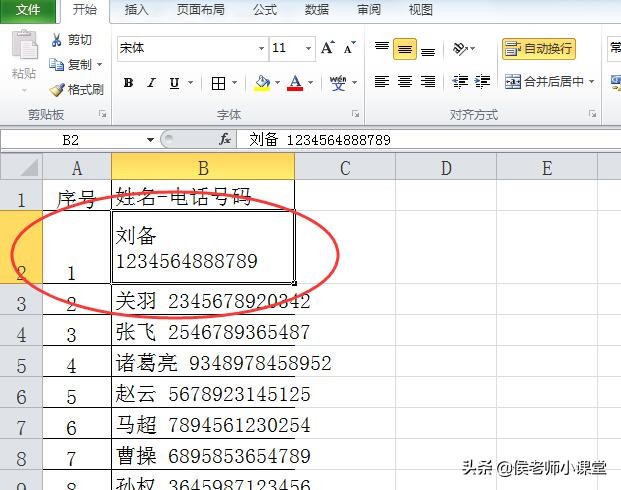Toggle bold formatting

(128, 83)
